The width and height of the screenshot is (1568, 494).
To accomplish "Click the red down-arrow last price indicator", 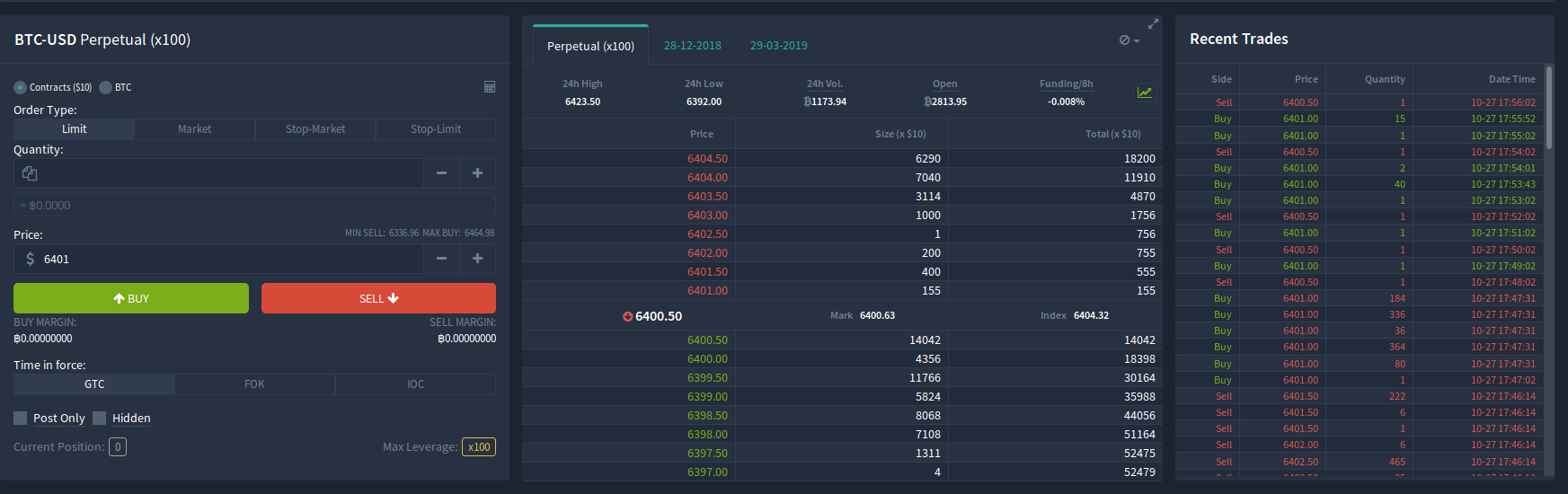I will (627, 316).
